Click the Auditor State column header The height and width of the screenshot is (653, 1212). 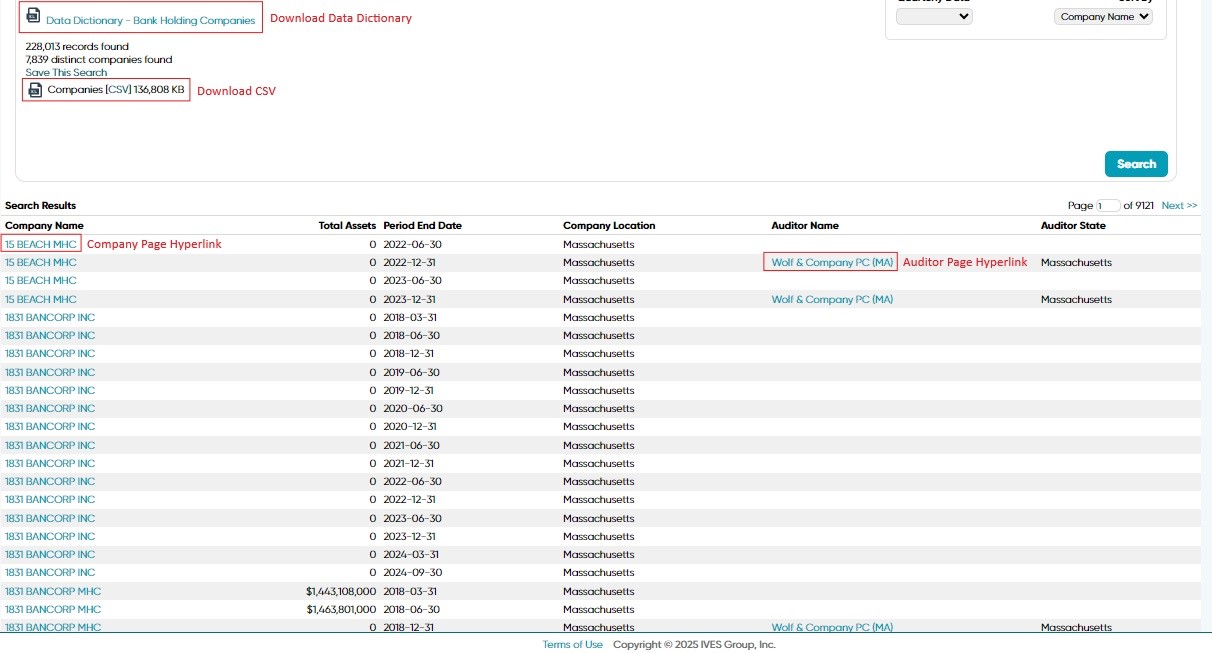(1073, 226)
